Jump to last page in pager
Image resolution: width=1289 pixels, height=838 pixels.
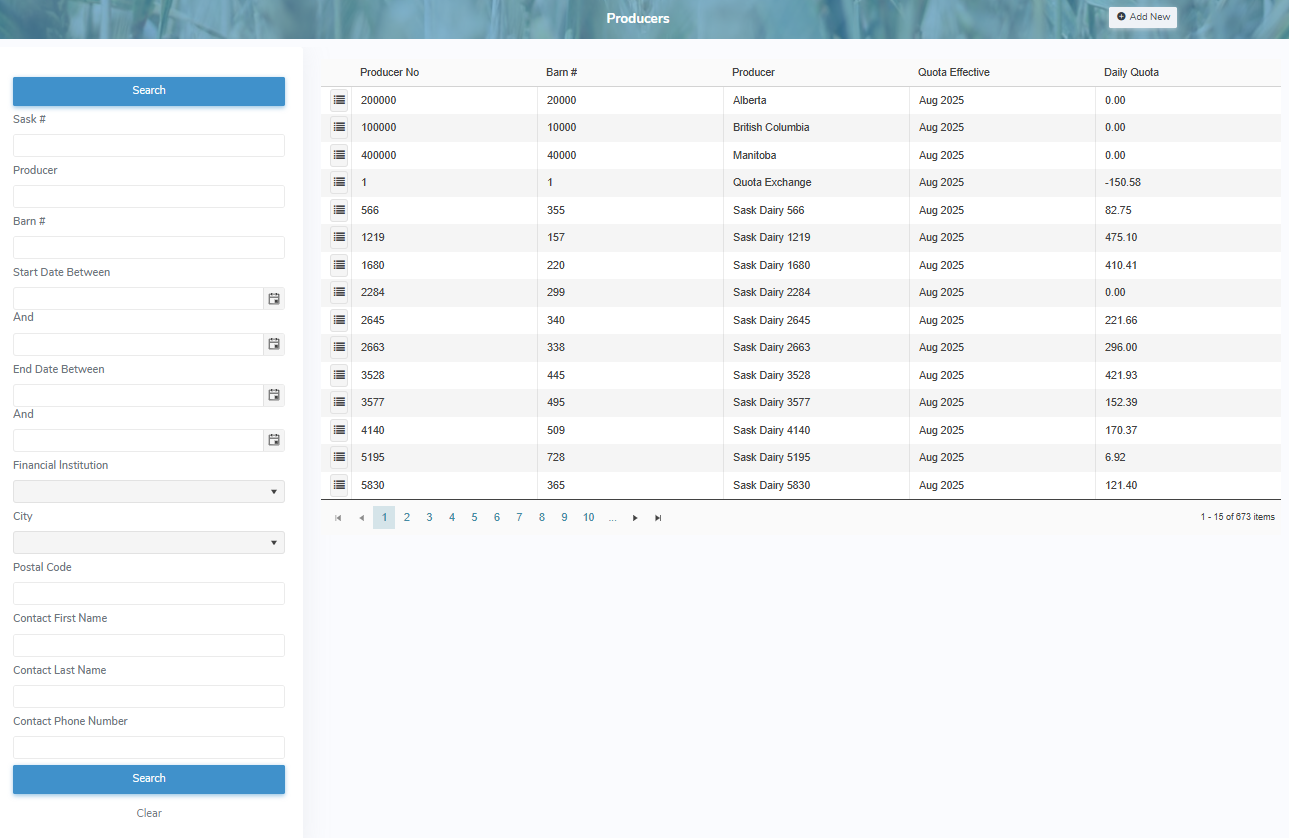pos(658,518)
